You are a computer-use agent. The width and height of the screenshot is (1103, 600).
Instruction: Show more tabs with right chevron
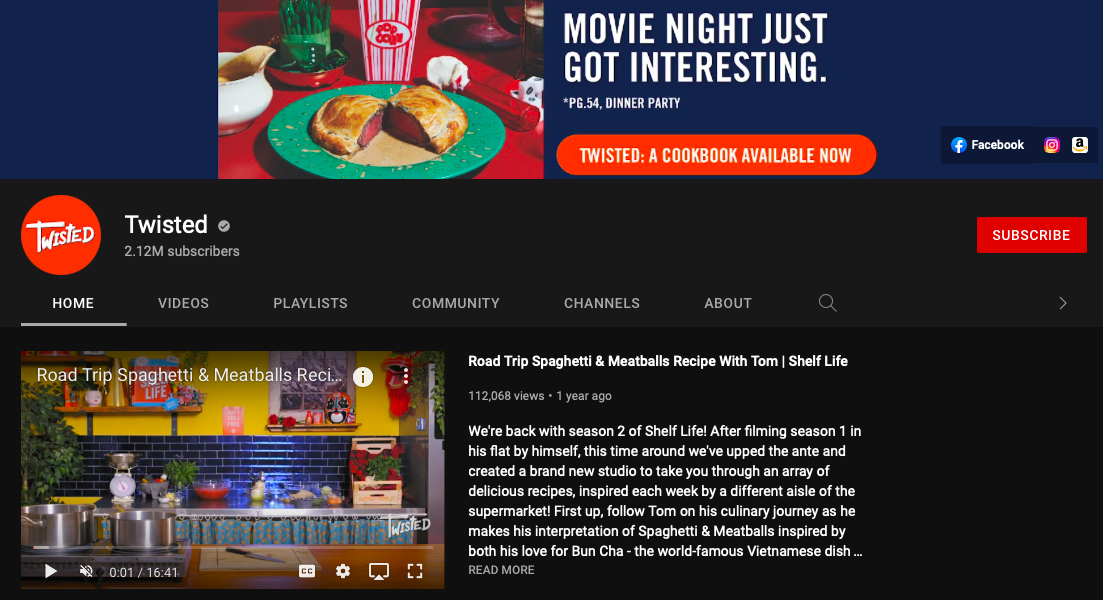(x=1063, y=303)
